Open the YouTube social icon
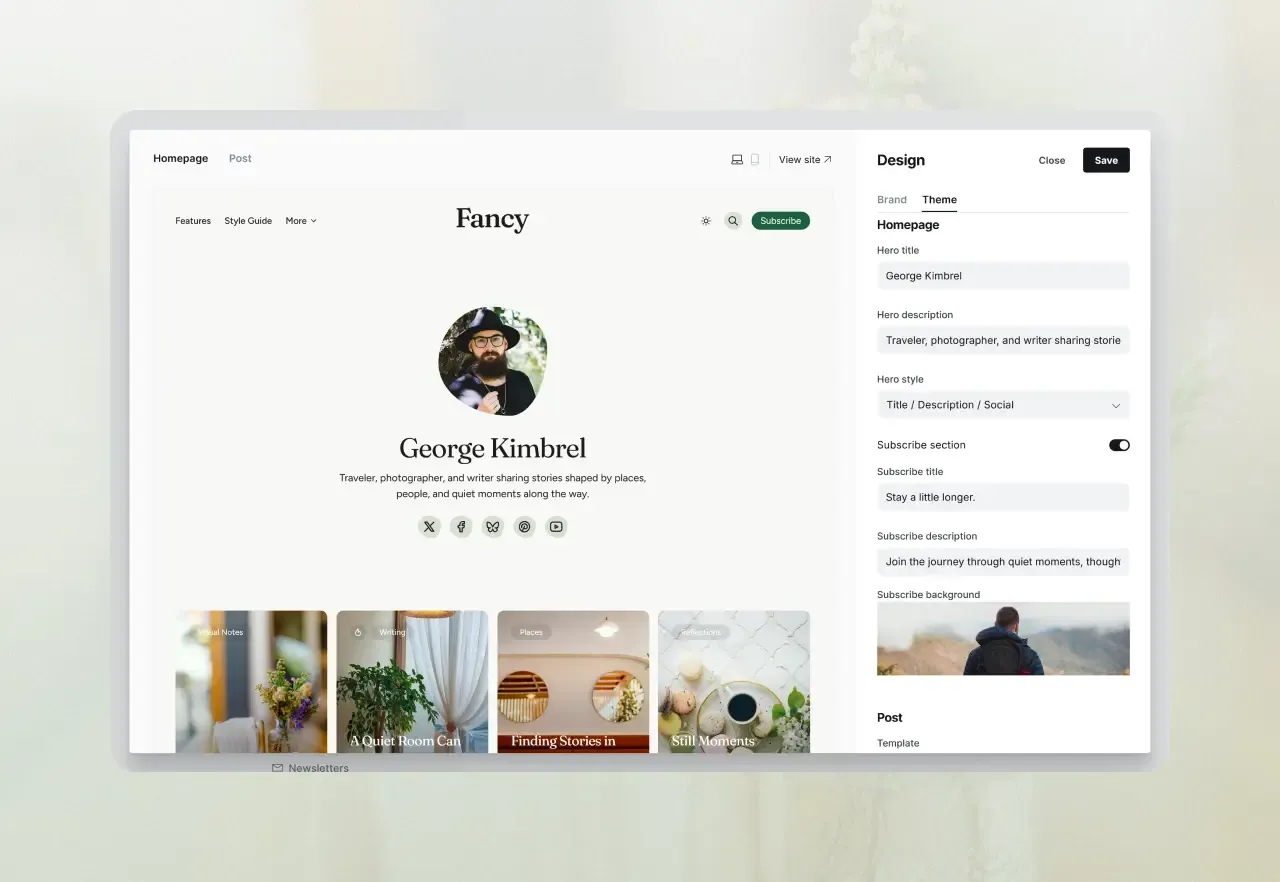Image resolution: width=1280 pixels, height=882 pixels. point(556,527)
